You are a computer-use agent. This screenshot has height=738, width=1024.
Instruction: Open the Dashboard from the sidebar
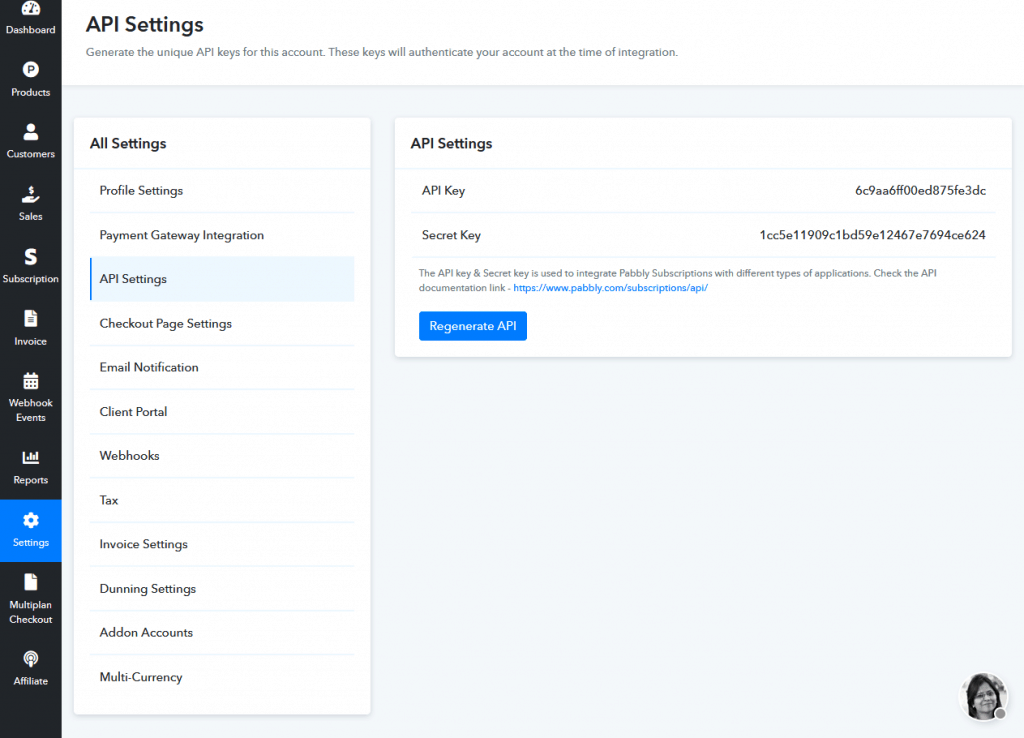(30, 20)
